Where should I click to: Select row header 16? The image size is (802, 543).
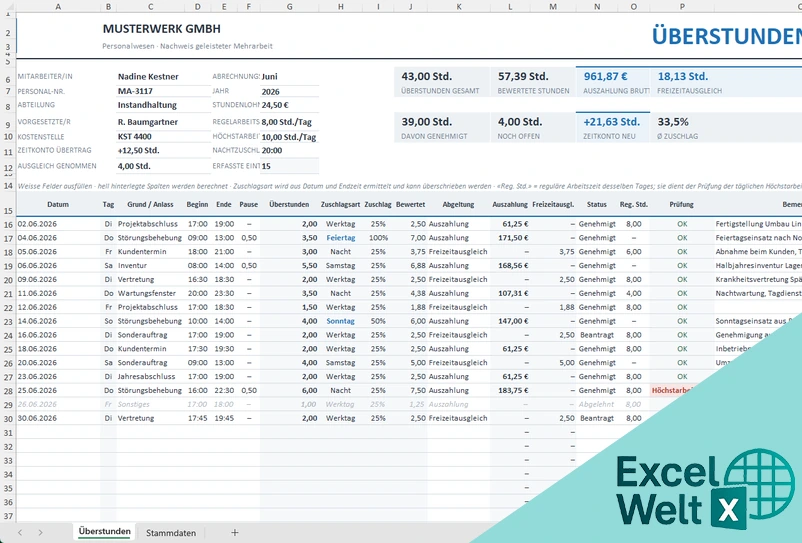[x=8, y=224]
